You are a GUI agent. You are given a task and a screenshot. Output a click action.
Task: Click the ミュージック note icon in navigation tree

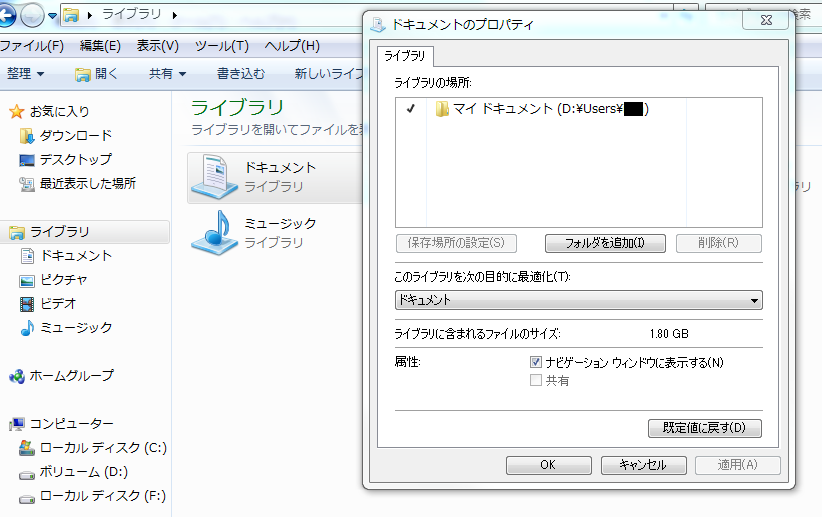coord(27,328)
